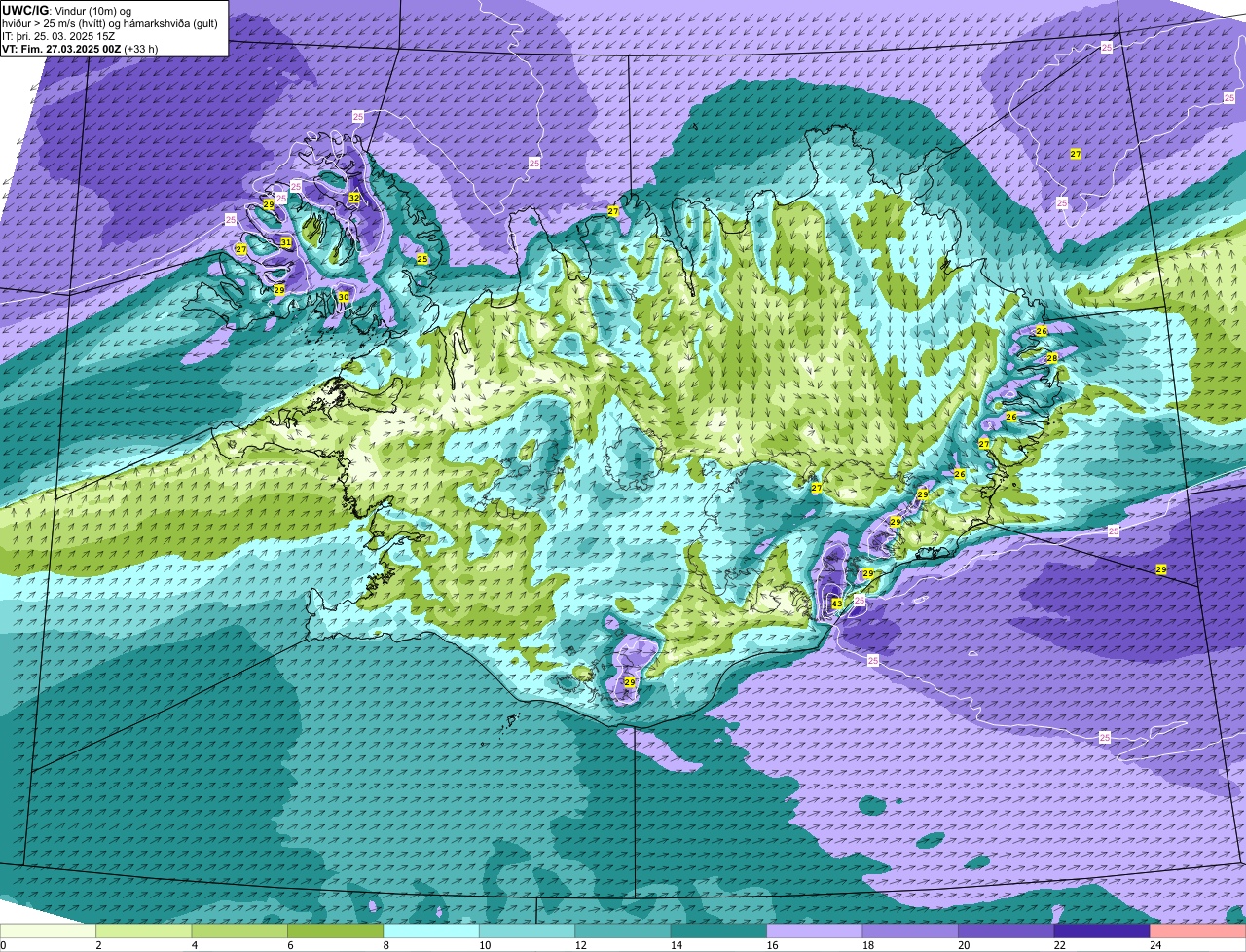Pick the 6–8 m/s olive green swatch
This screenshot has height=952, width=1246.
click(337, 931)
